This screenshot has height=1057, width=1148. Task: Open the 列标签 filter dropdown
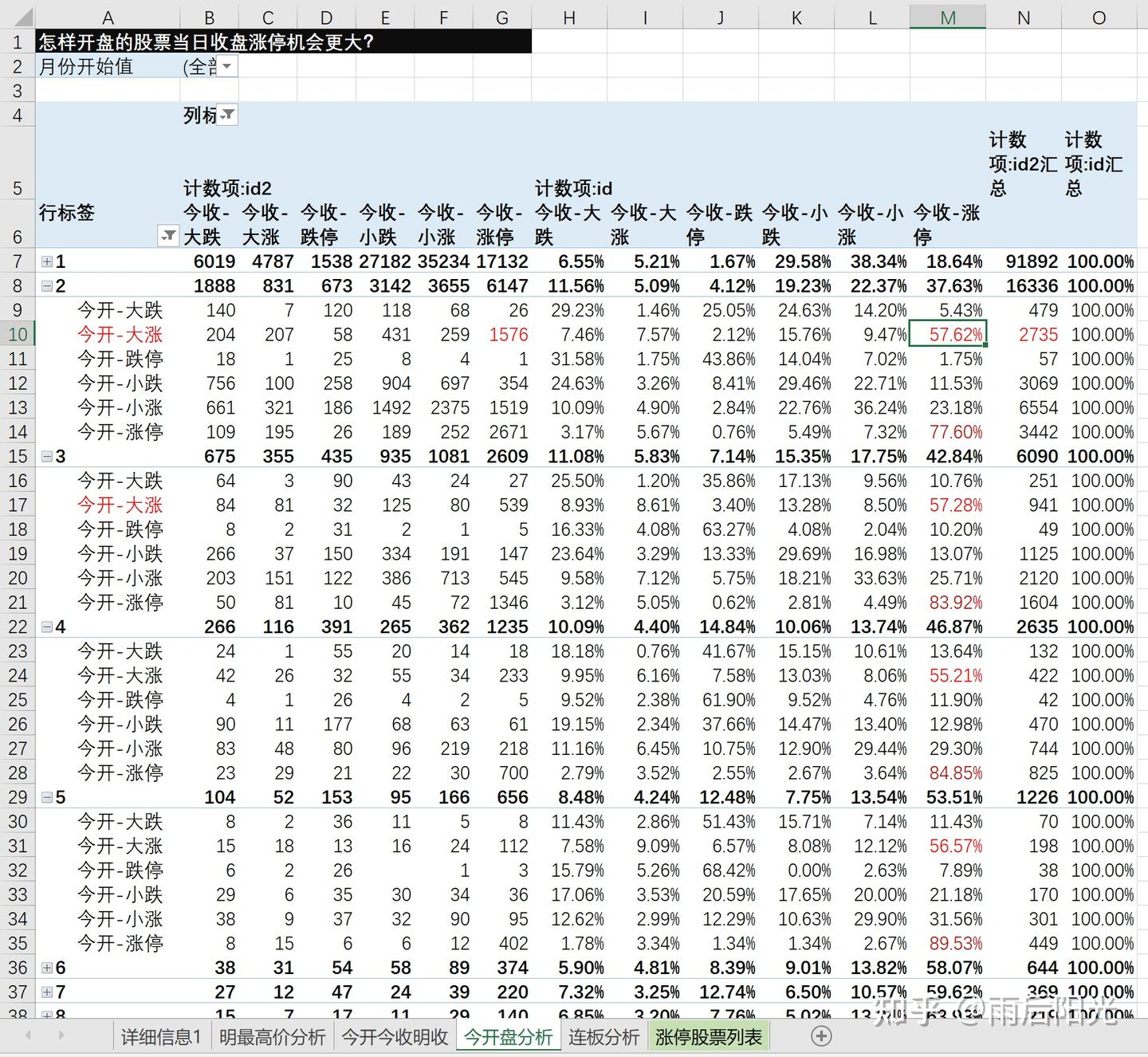pyautogui.click(x=228, y=115)
